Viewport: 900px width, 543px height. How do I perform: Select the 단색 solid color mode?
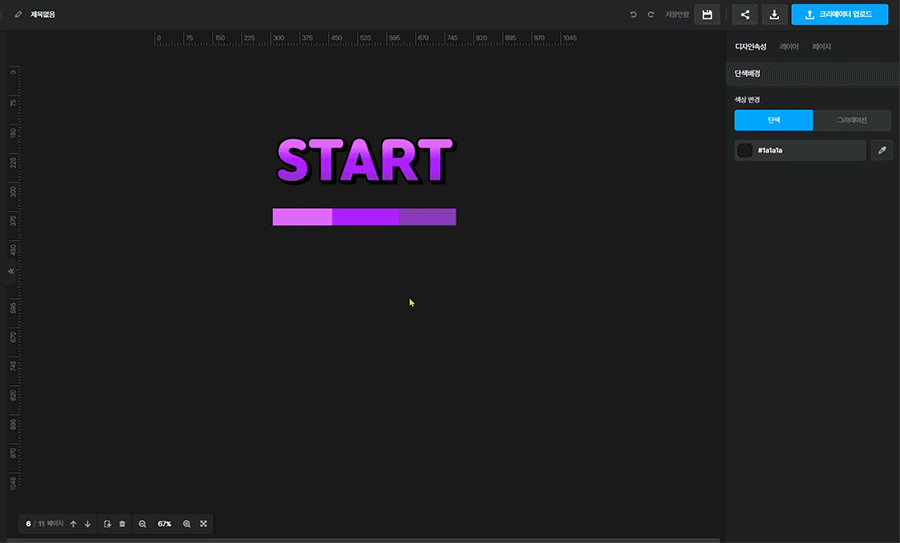click(x=773, y=120)
